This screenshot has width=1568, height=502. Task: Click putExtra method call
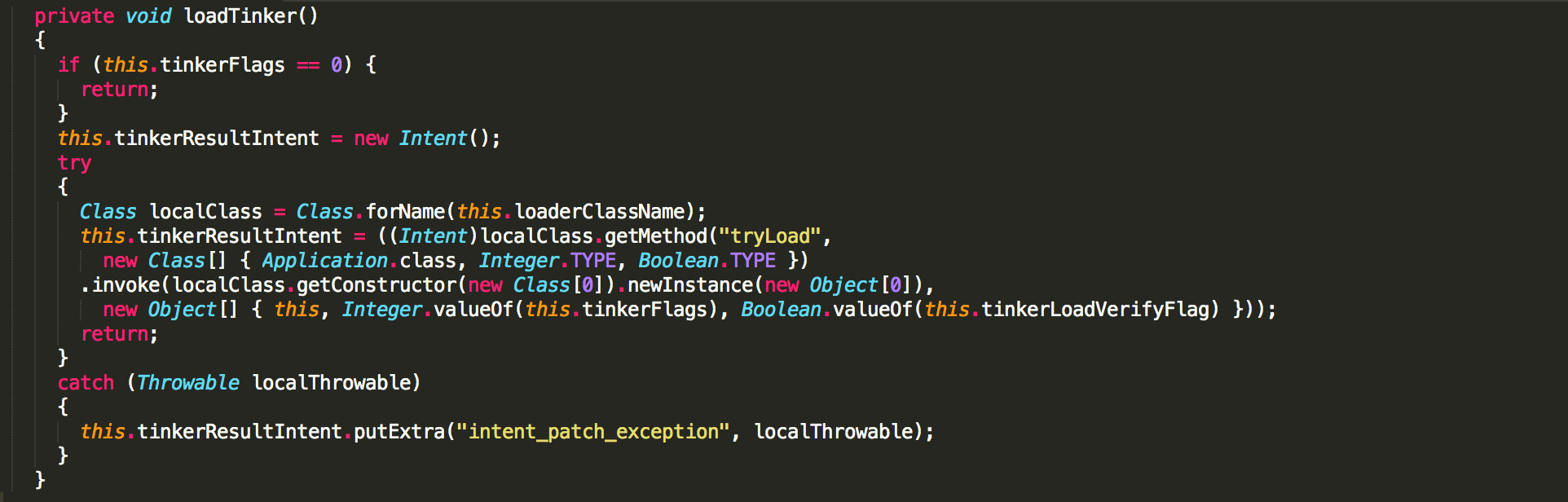tap(399, 432)
